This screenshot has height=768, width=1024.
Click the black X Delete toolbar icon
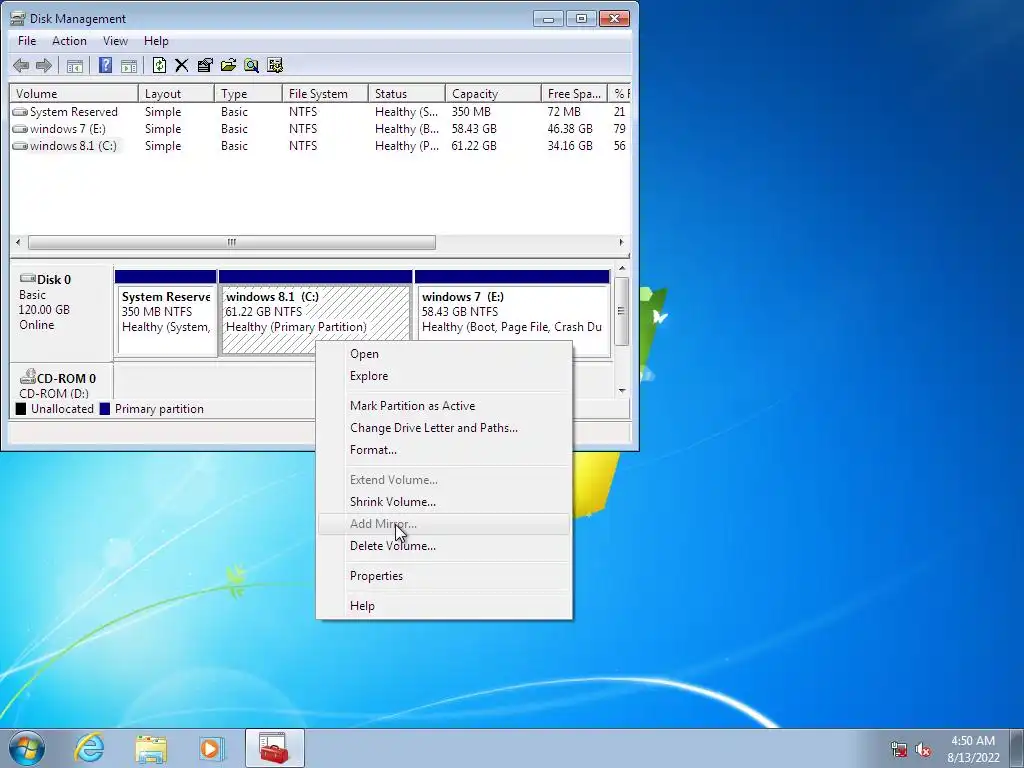click(x=182, y=65)
